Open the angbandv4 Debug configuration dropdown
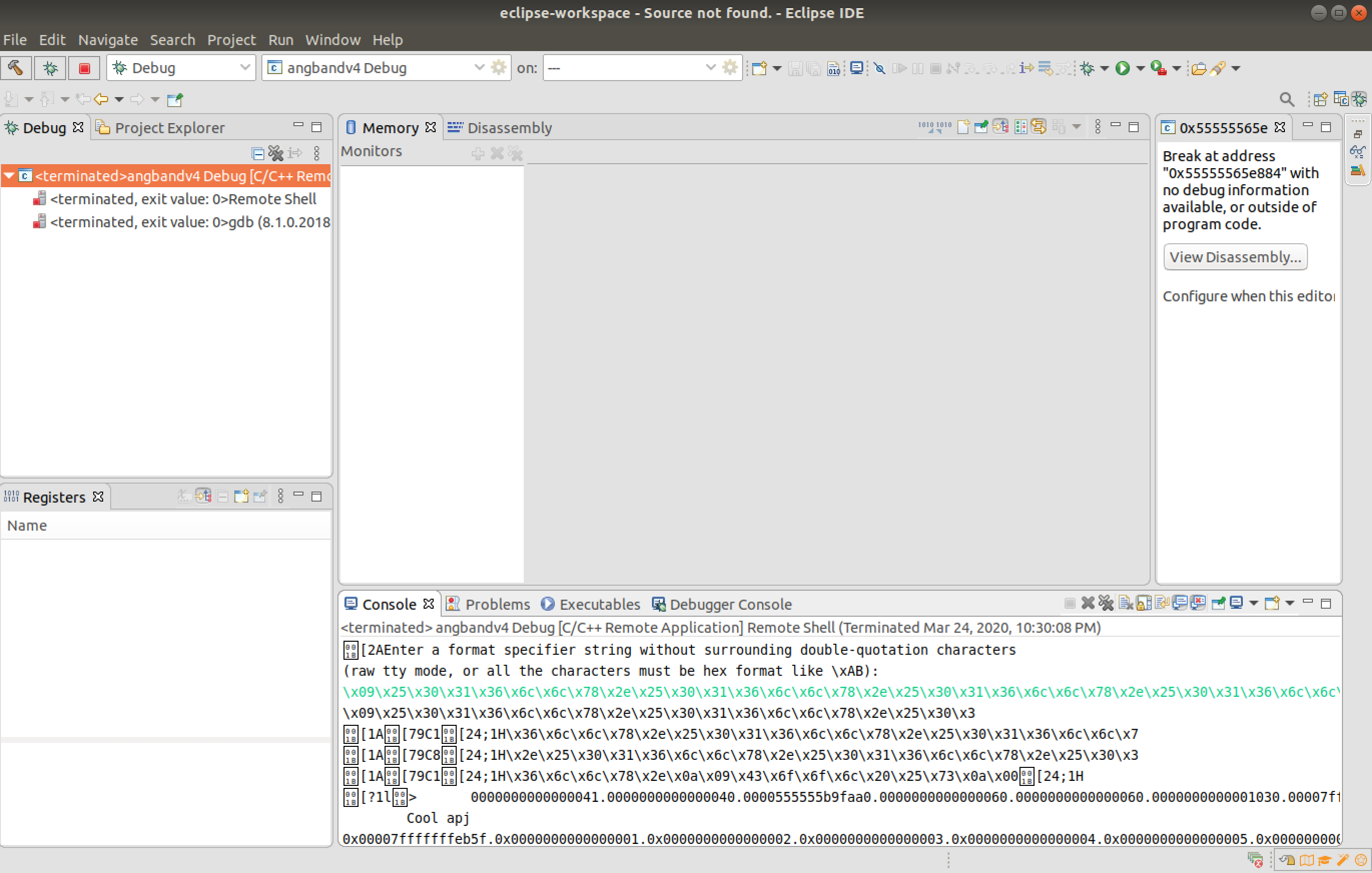1372x873 pixels. 479,68
